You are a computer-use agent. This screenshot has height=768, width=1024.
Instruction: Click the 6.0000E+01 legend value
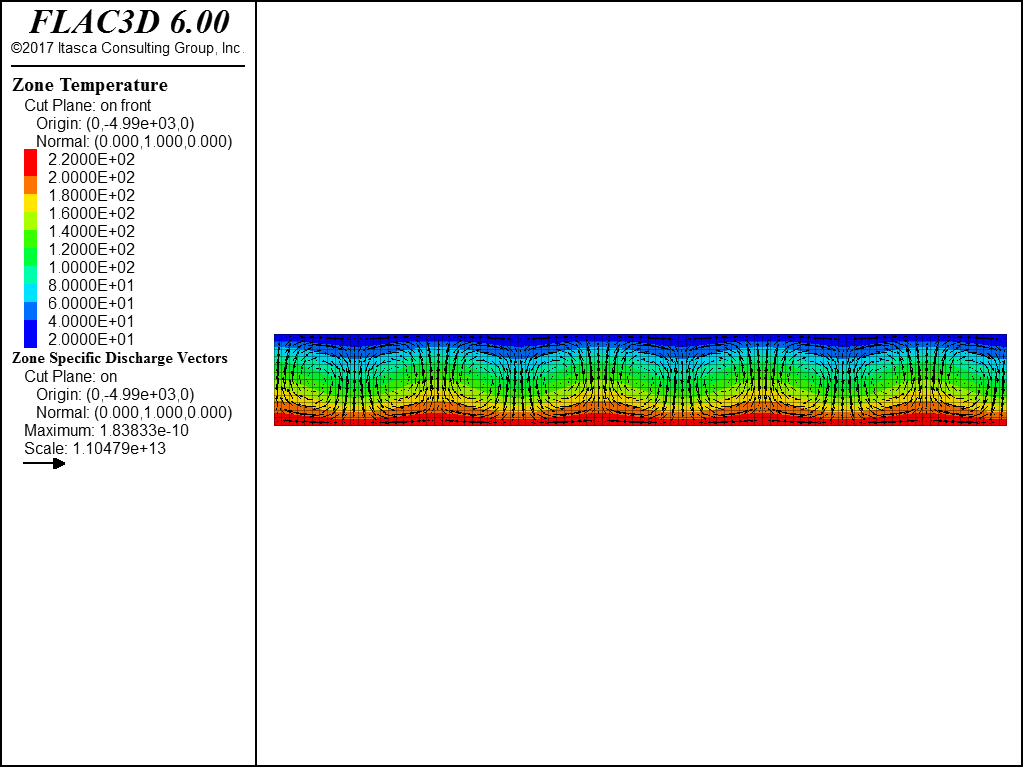[91, 303]
